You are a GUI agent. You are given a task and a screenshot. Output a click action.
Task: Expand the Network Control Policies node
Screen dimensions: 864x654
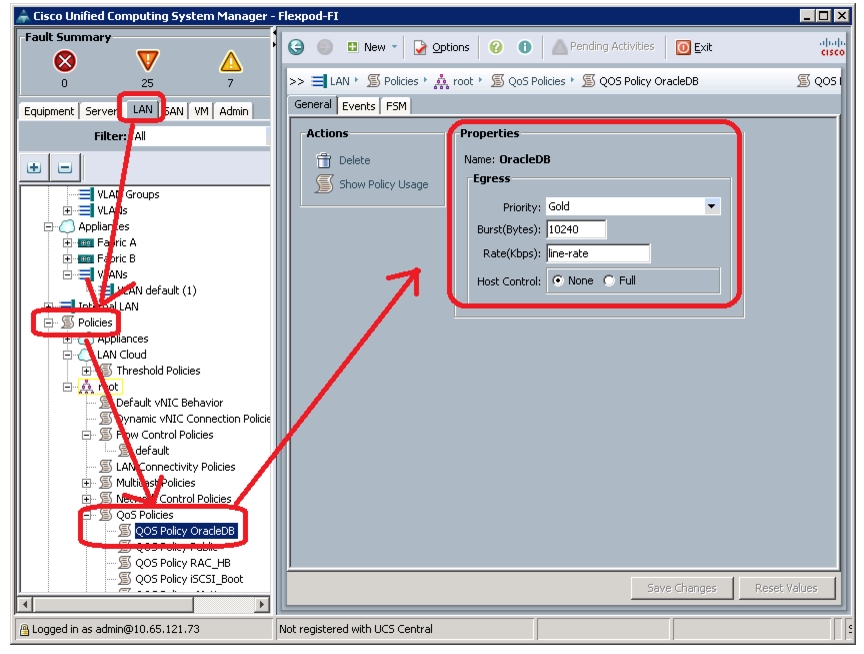tap(87, 499)
